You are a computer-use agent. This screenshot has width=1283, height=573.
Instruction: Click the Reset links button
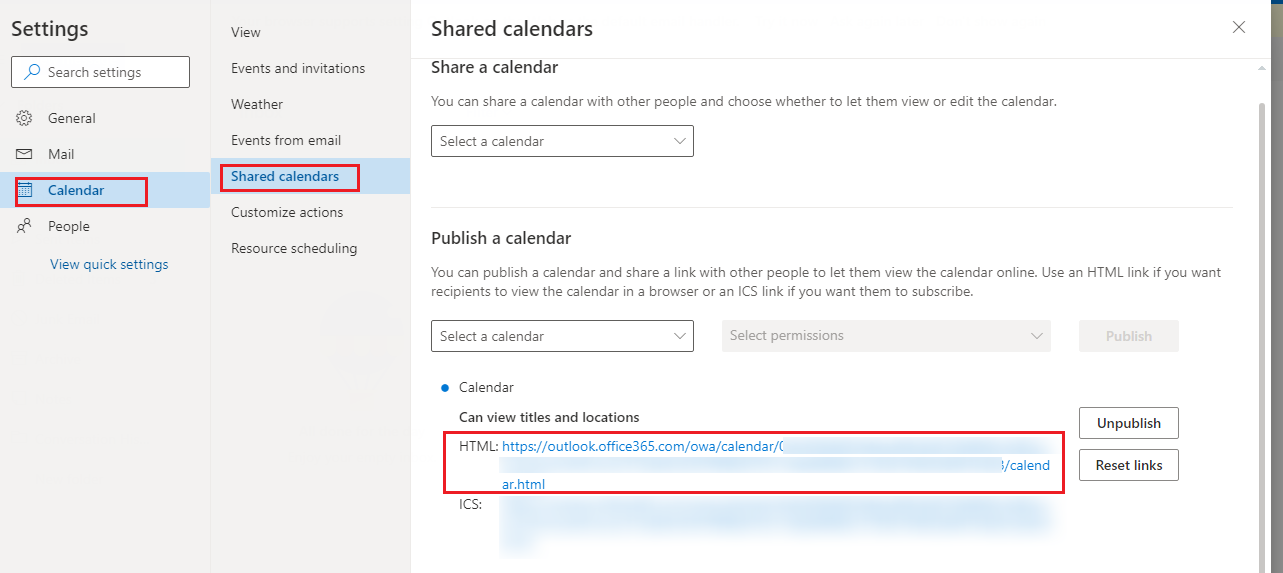point(1128,465)
